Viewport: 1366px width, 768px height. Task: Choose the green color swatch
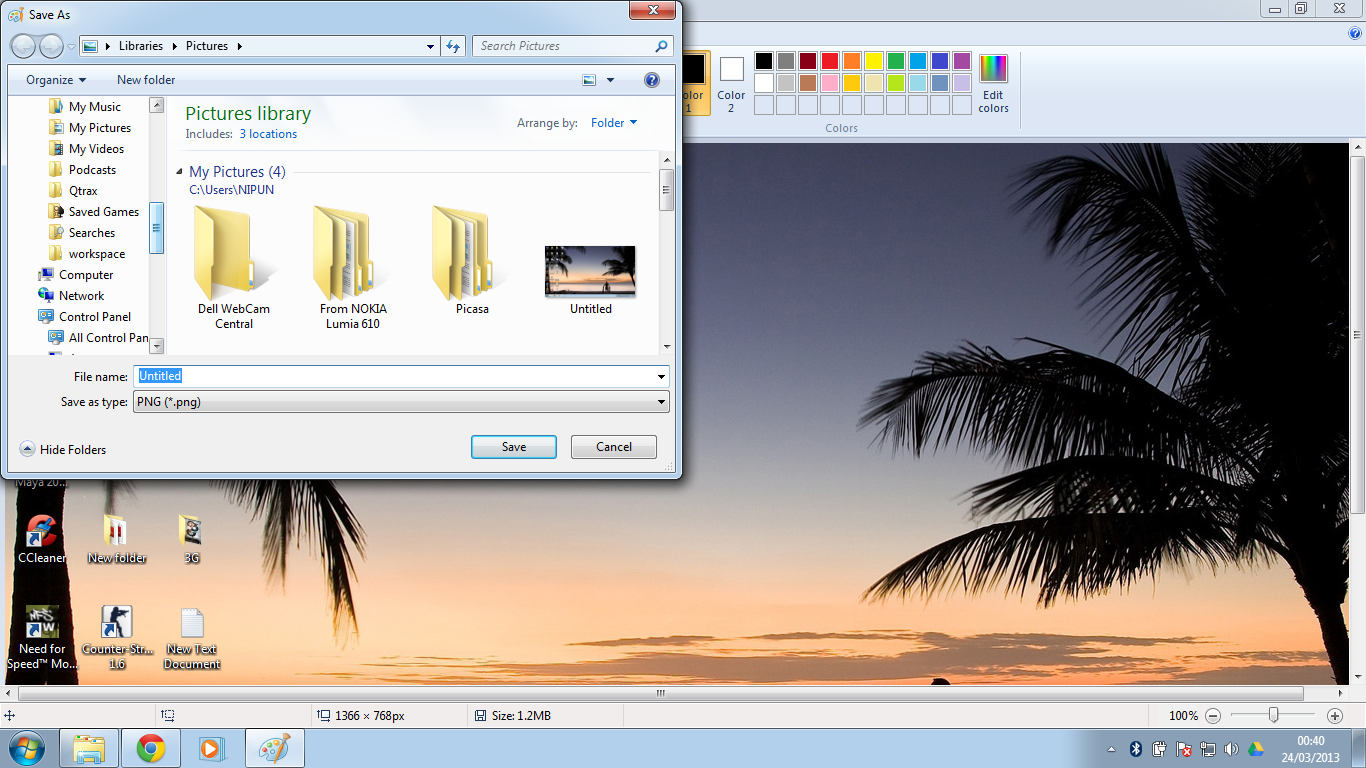tap(895, 61)
